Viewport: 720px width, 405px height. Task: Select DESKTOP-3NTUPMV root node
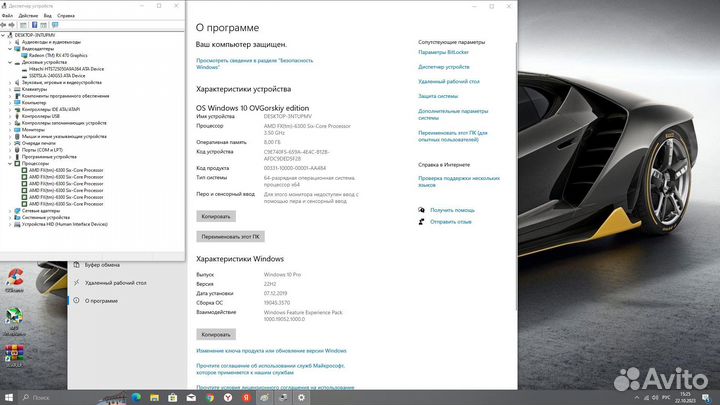[x=34, y=35]
